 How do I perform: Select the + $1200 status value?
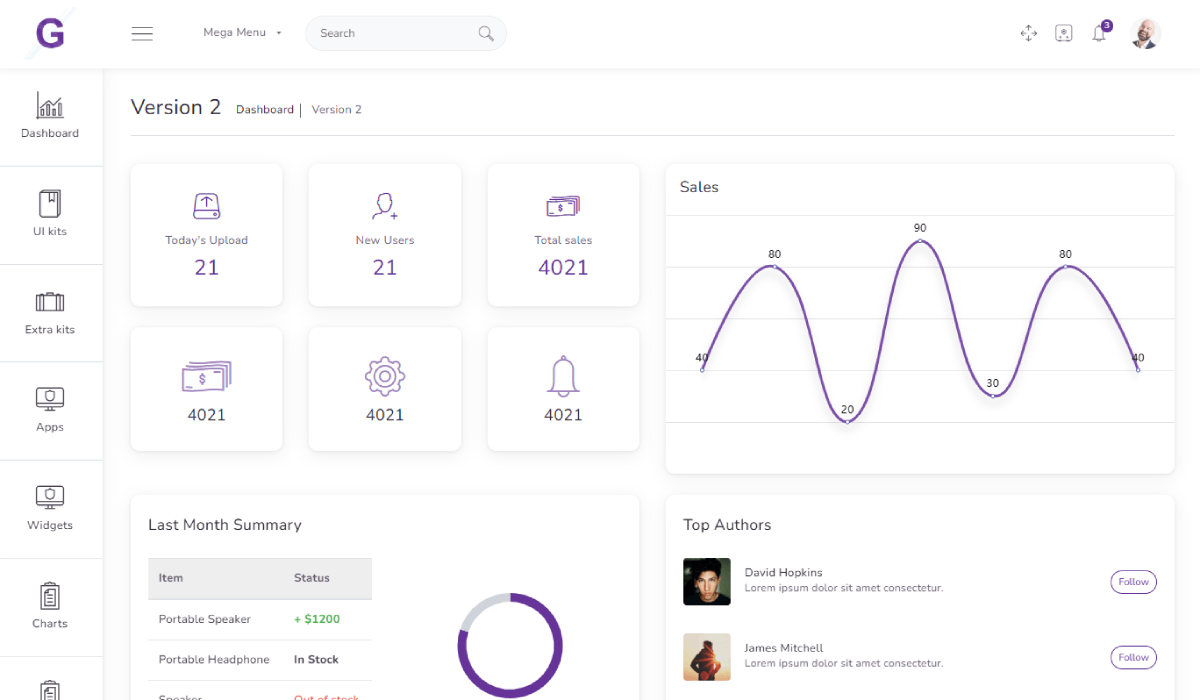point(317,619)
